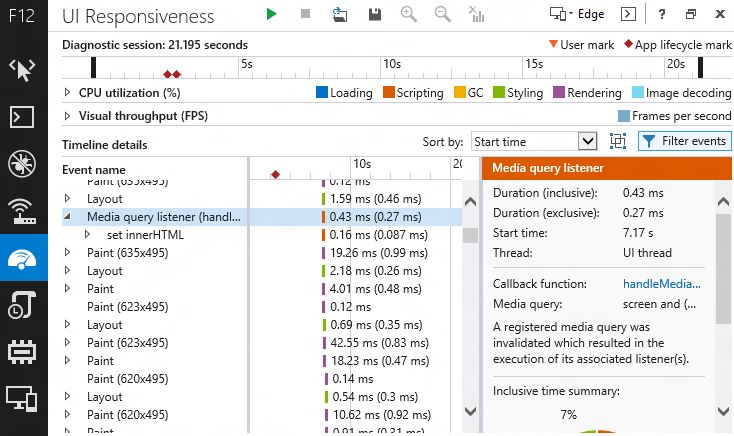
Task: Open the DOM Explorer tool
Action: click(23, 69)
